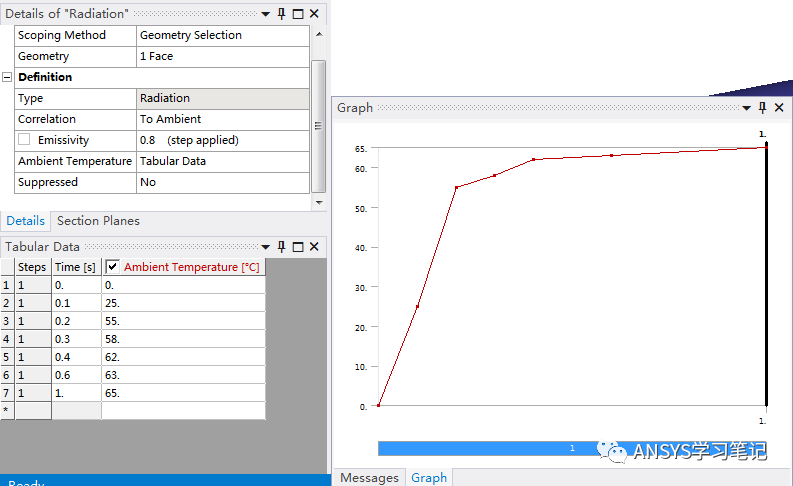Viewport: 793px width, 486px height.
Task: Open Details panel window position dropdown arrow
Action: coord(266,14)
